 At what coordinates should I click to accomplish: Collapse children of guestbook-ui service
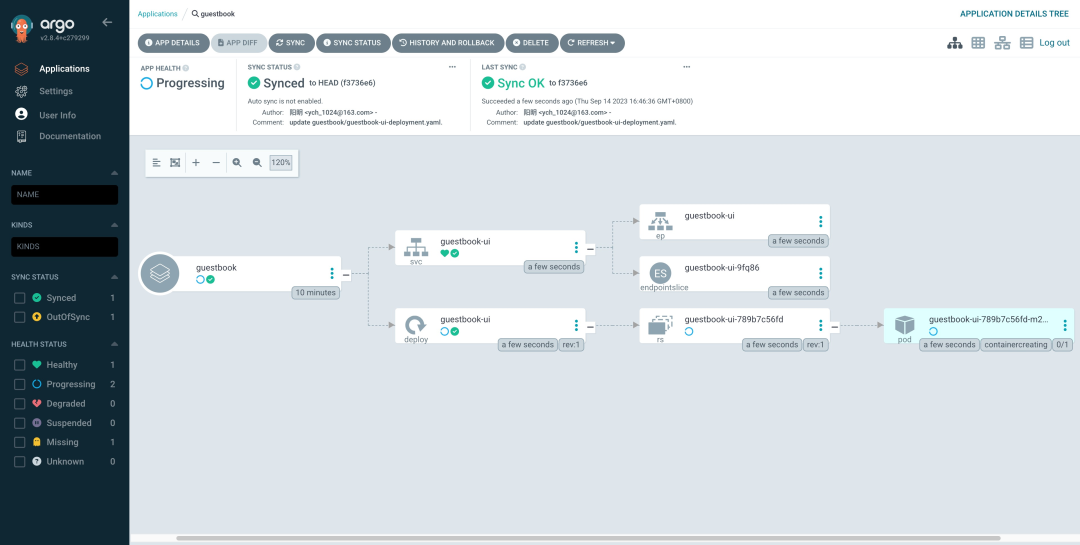pos(590,248)
